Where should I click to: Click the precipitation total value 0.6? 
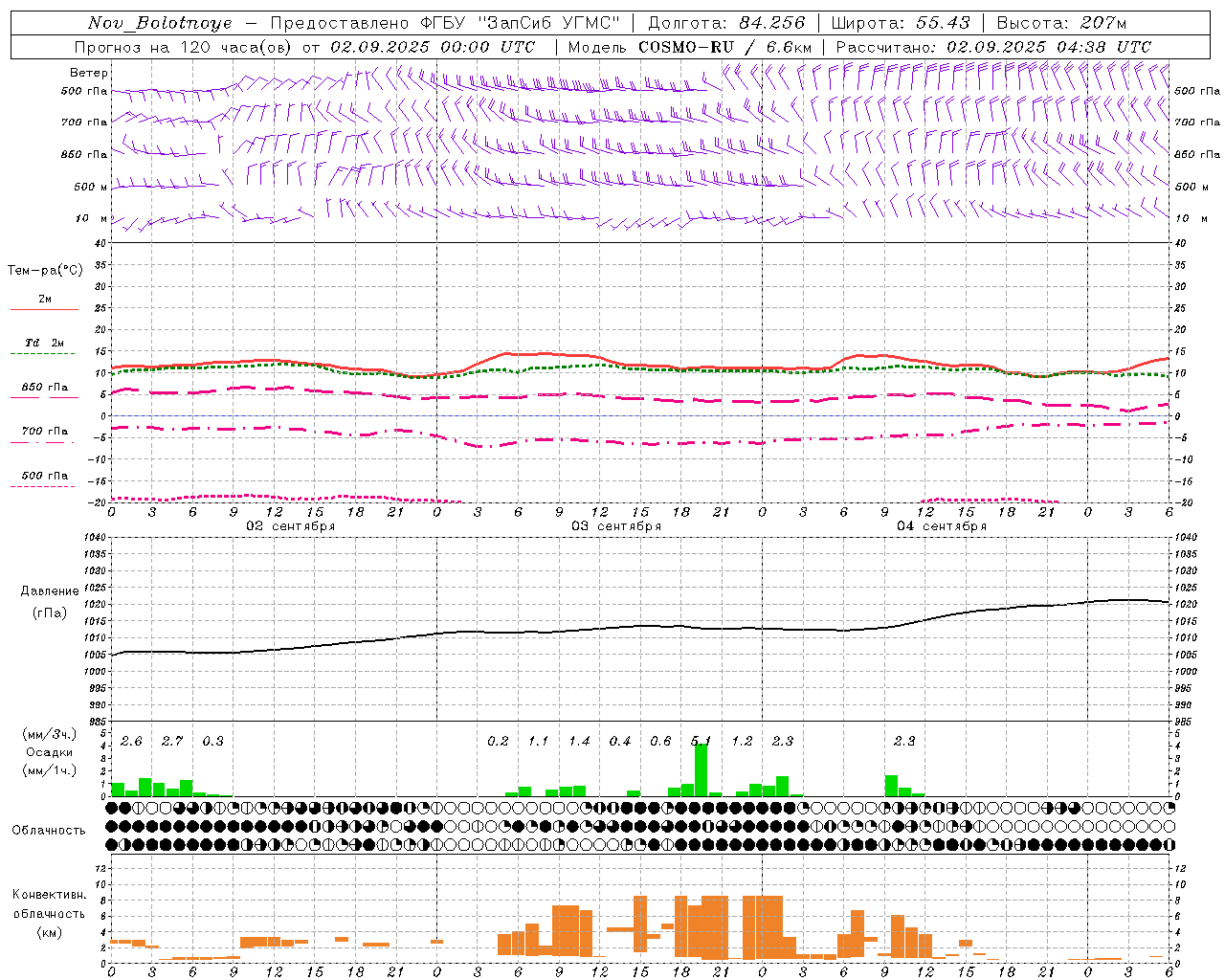pos(660,742)
